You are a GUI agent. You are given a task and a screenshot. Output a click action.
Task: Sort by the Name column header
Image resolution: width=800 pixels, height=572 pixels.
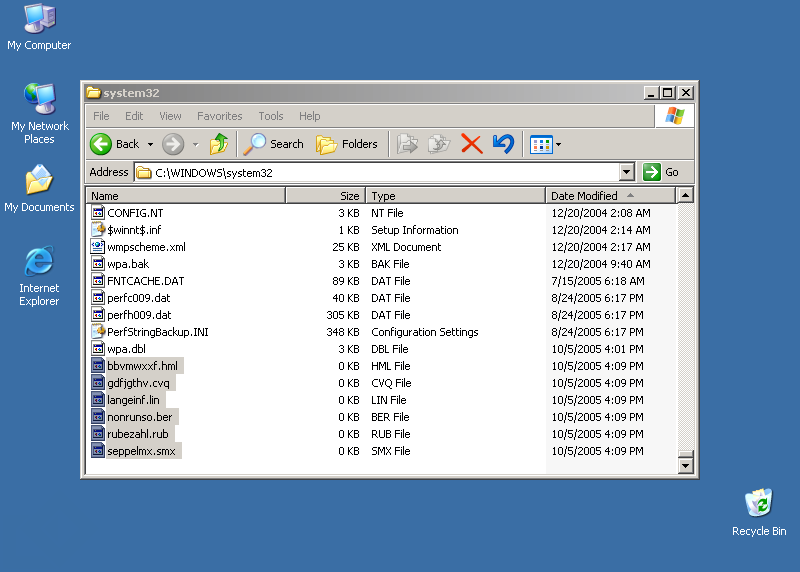(186, 196)
